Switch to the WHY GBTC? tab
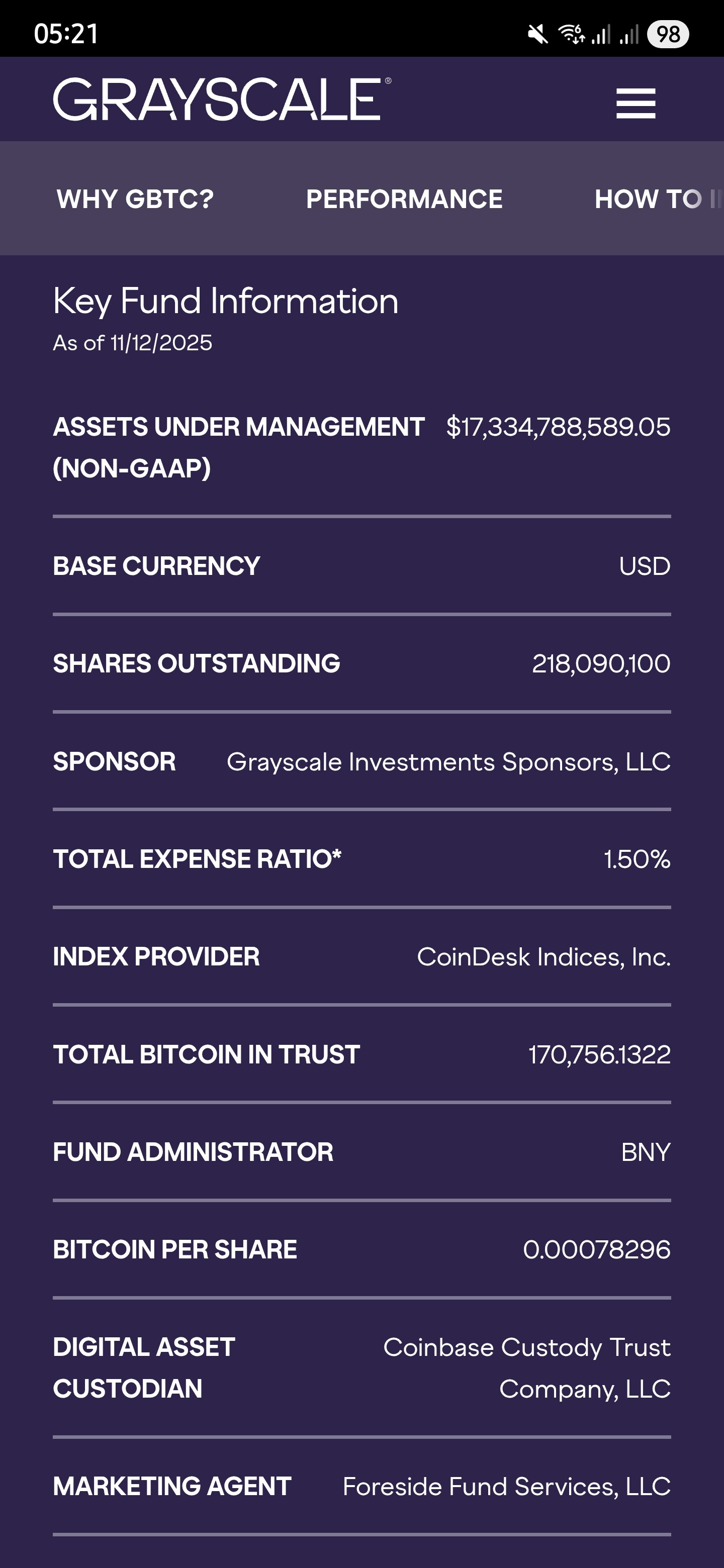Screen dimensions: 724x1568 [135, 199]
